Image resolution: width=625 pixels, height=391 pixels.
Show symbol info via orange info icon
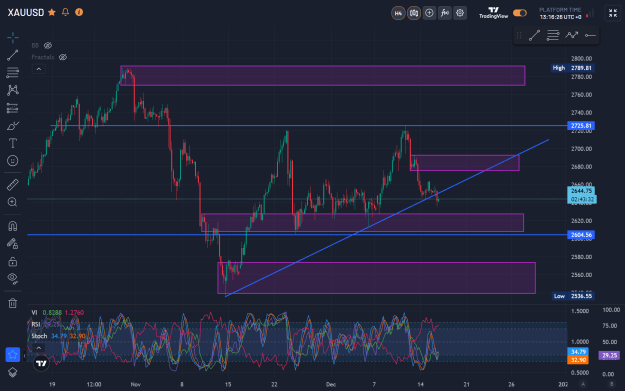point(79,12)
